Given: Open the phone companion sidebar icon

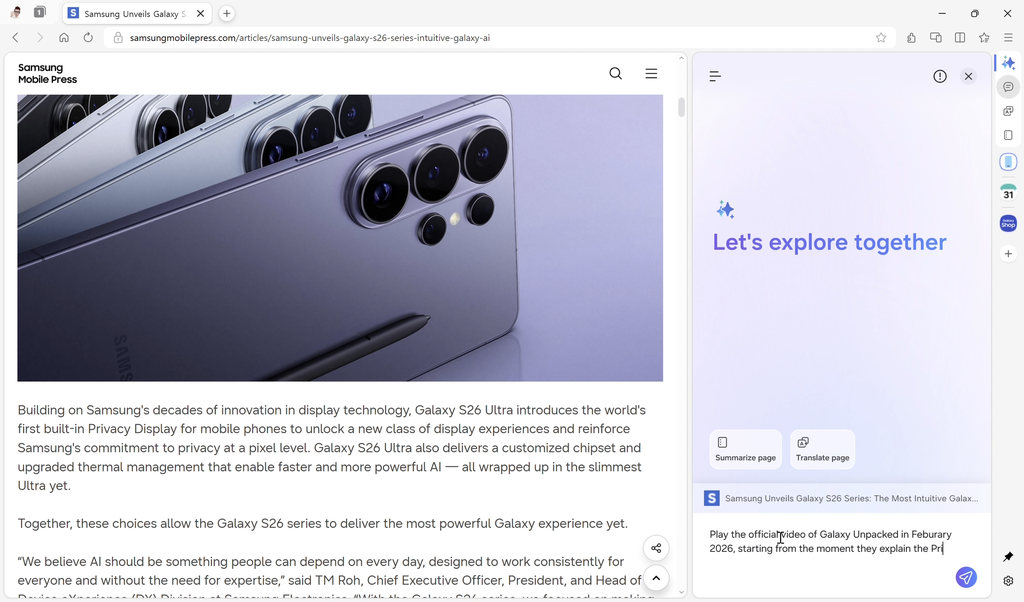Looking at the screenshot, I should pos(1008,161).
